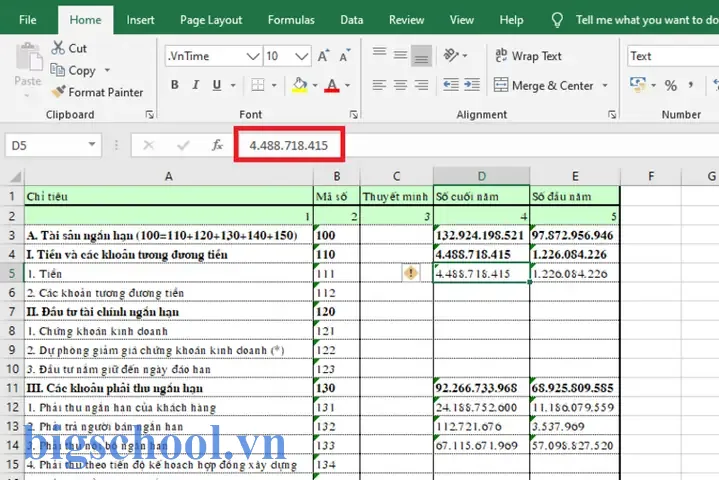Open the File tab
The height and width of the screenshot is (480, 719).
[x=28, y=20]
